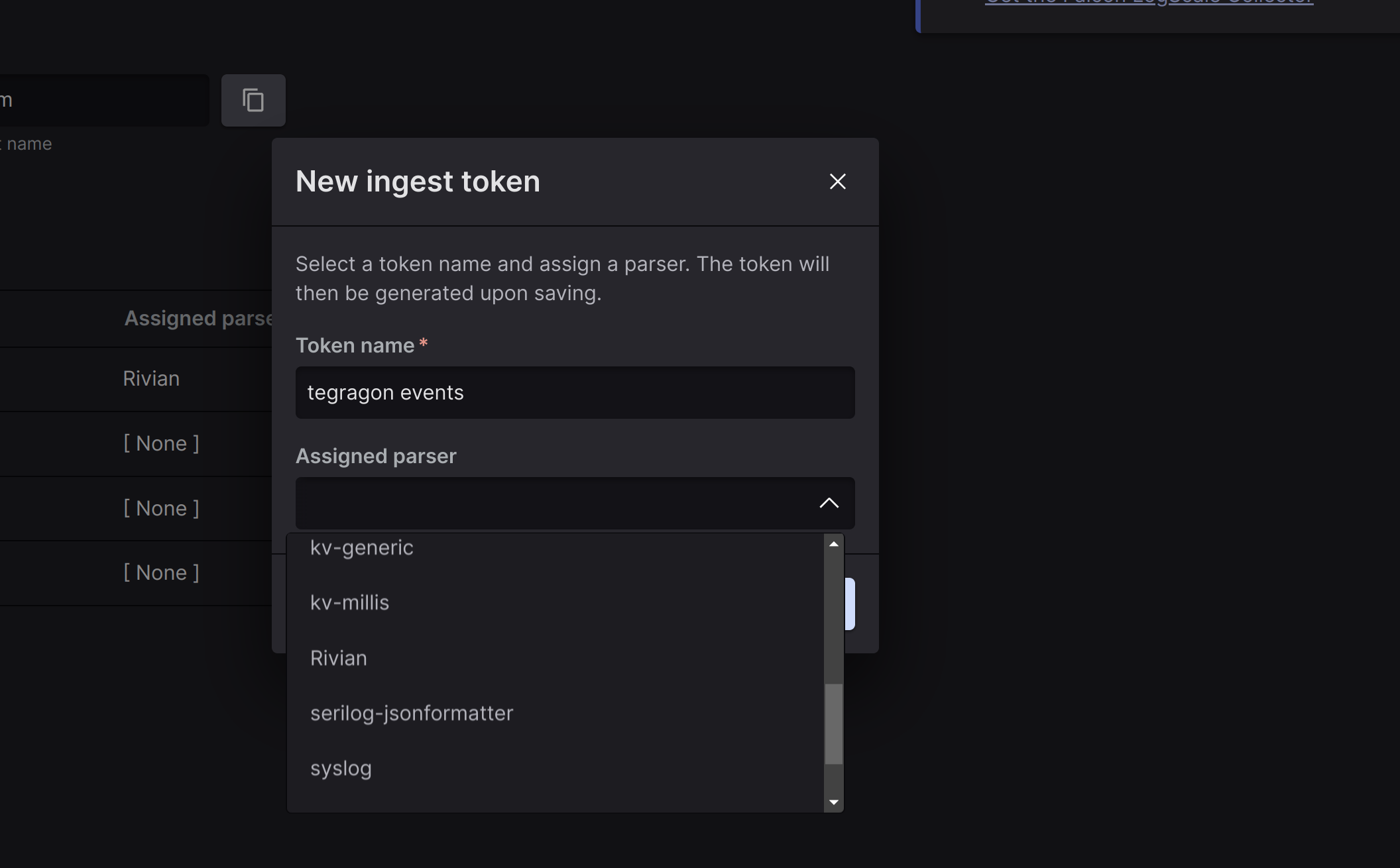Choose syslog from the parser list

(x=341, y=769)
